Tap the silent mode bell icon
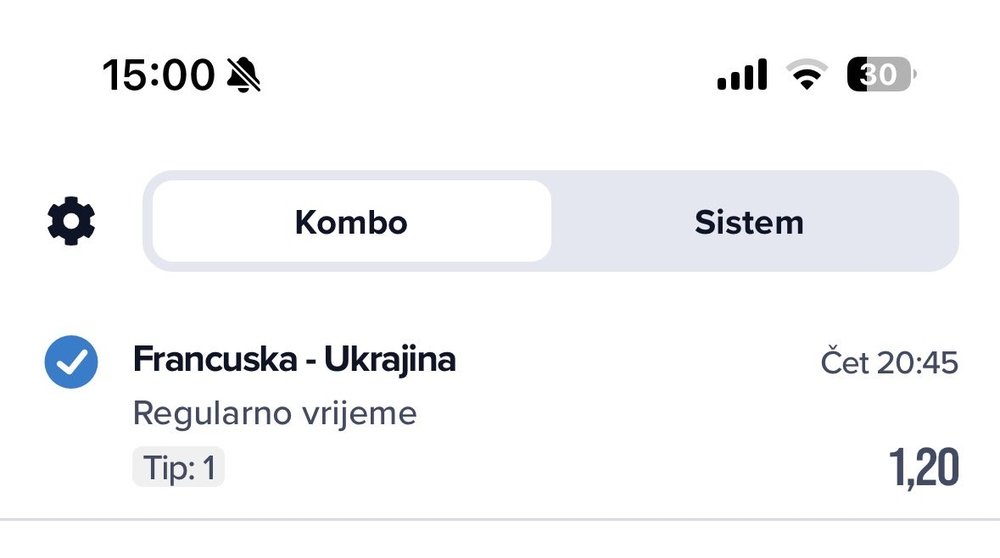1000x558 pixels. tap(244, 75)
